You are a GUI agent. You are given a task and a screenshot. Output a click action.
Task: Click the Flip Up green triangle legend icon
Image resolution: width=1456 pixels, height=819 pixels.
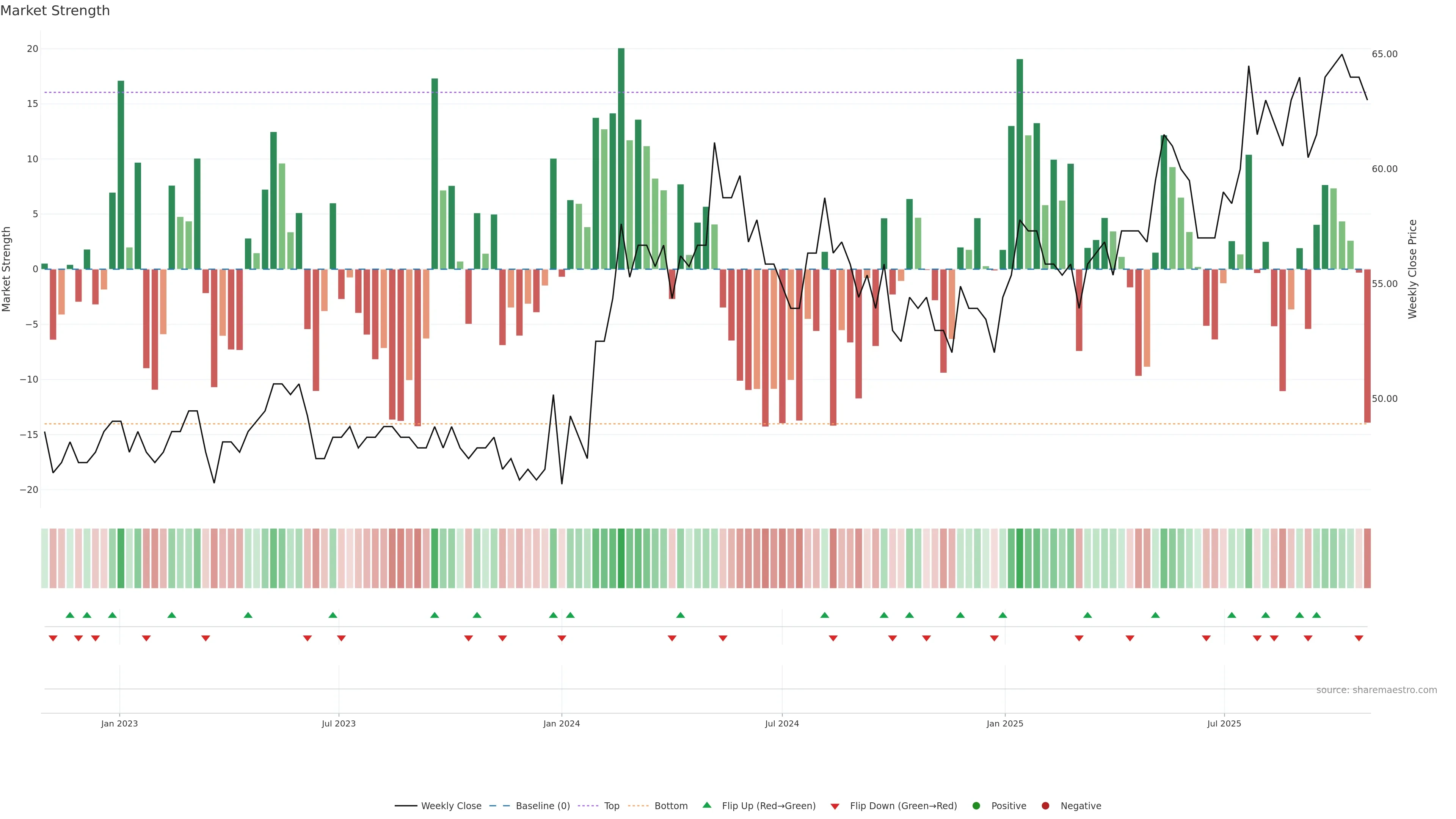pyautogui.click(x=706, y=805)
